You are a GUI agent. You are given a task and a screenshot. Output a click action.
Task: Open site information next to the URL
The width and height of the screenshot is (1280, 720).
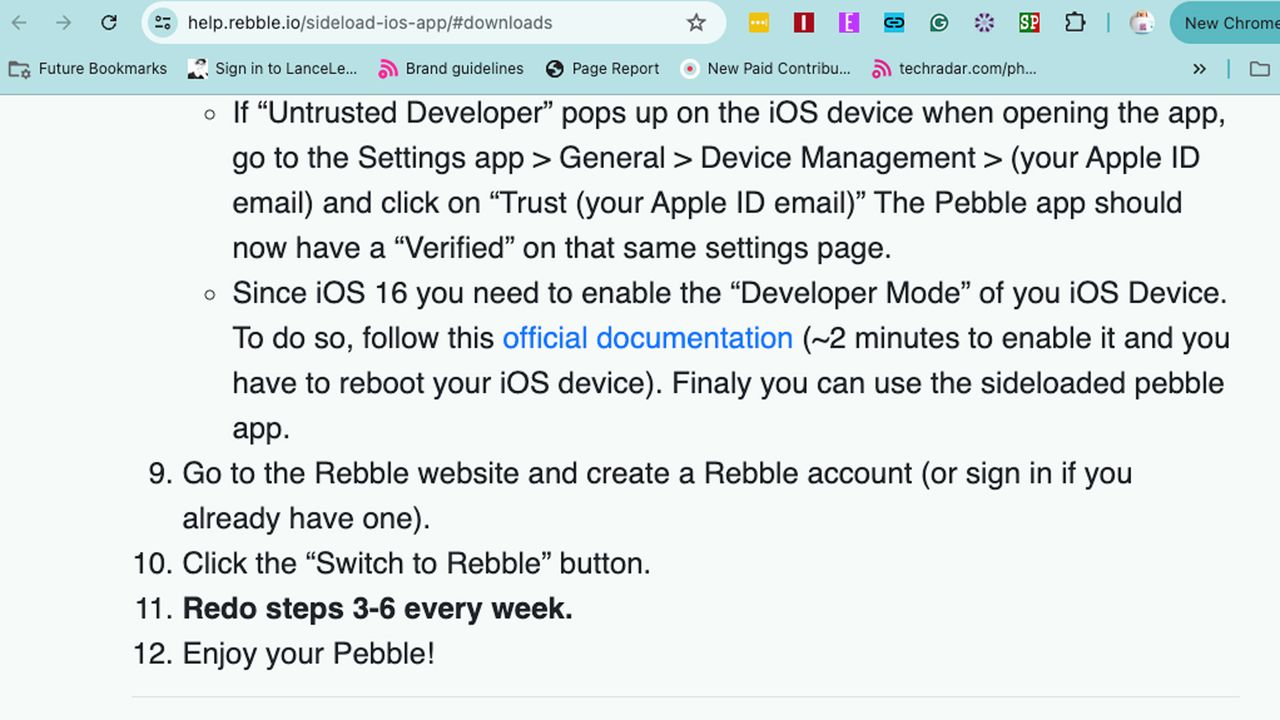point(163,22)
